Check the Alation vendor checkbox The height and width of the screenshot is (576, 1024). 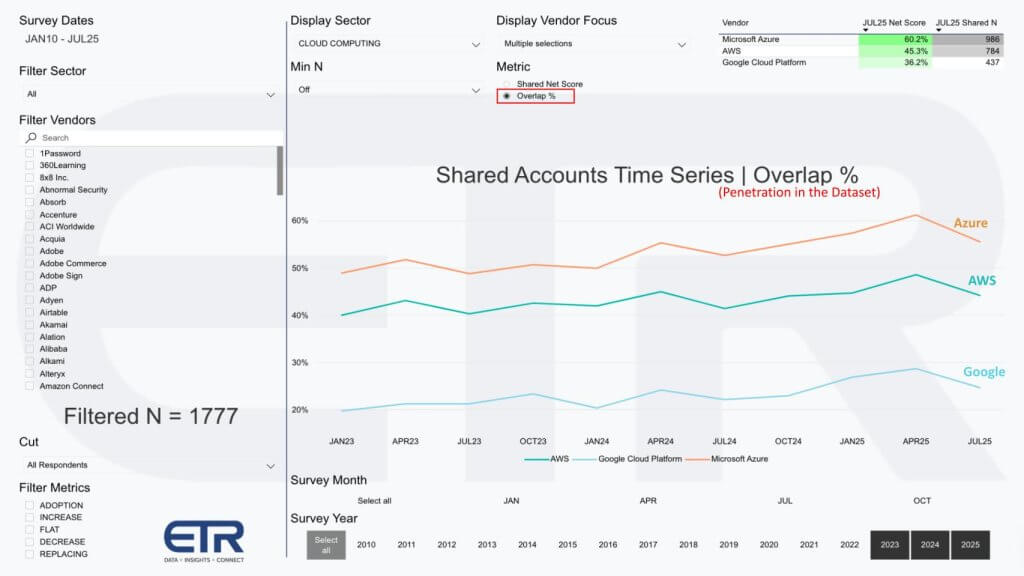(x=29, y=337)
